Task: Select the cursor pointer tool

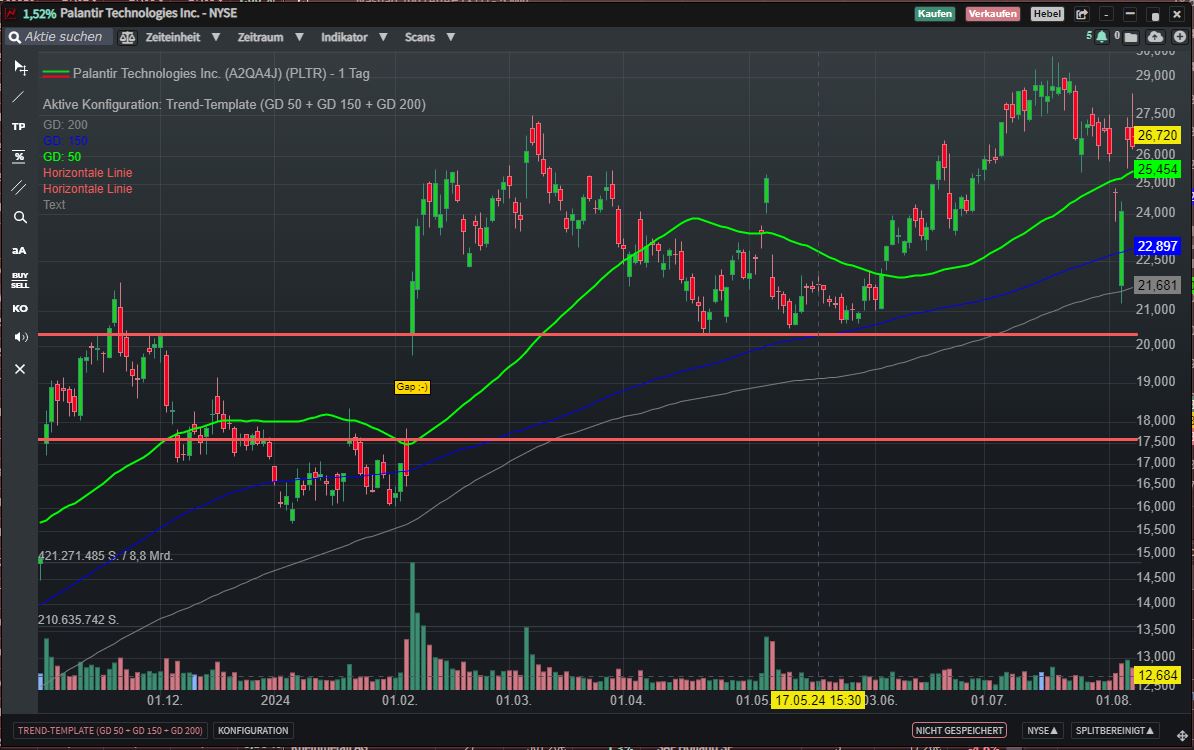Action: (21, 69)
